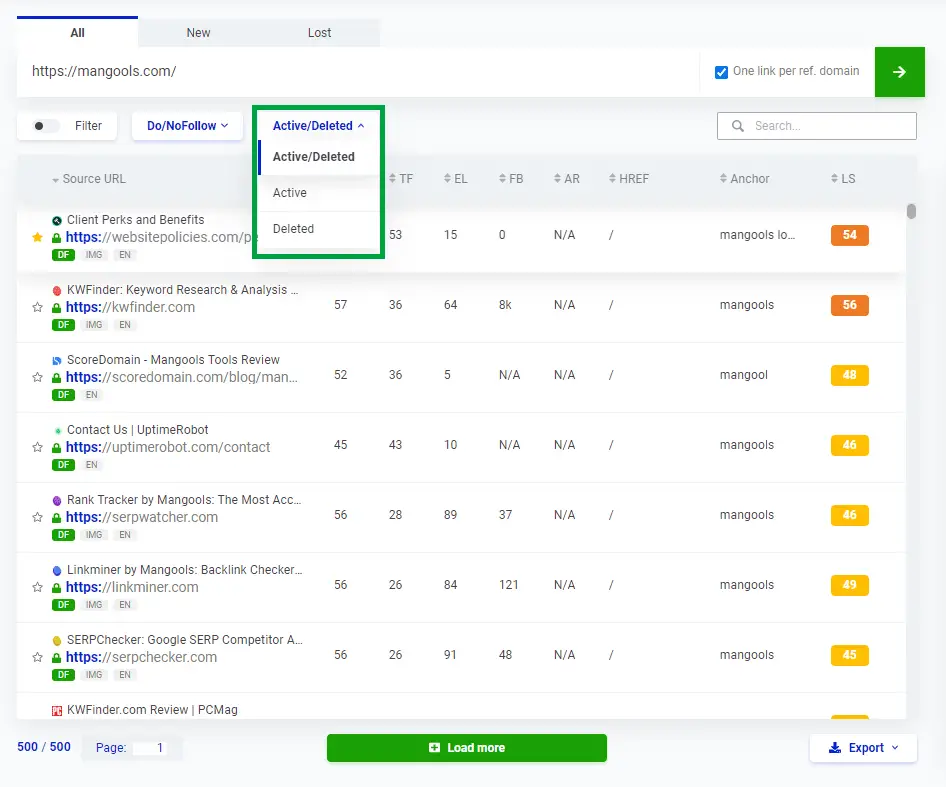The image size is (946, 787).
Task: Open the https://kwfinder.com link
Action: 130,307
